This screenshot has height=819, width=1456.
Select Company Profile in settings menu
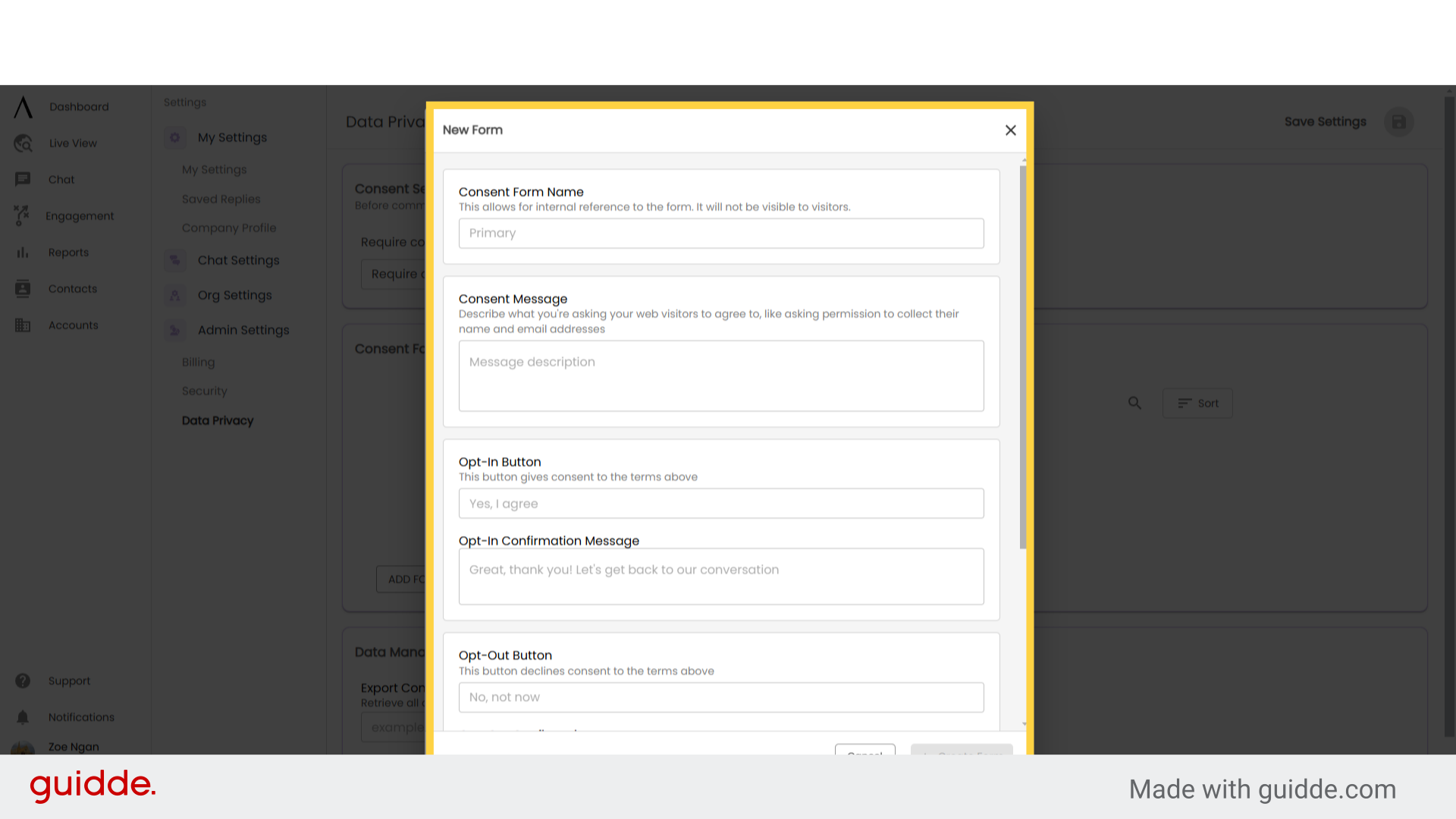pos(229,228)
